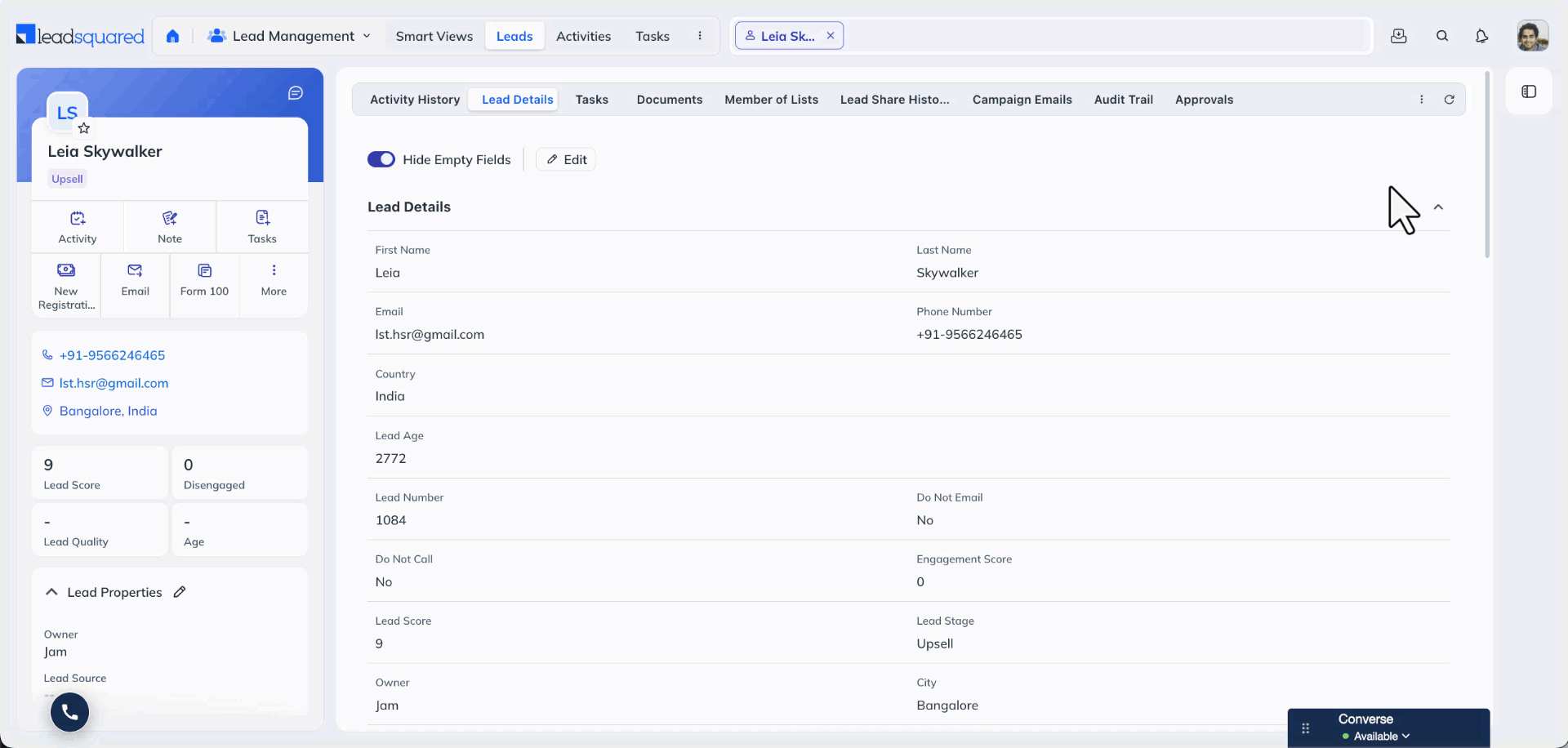The height and width of the screenshot is (748, 1568).
Task: Open imports using the inbox download icon
Action: pyautogui.click(x=1399, y=36)
